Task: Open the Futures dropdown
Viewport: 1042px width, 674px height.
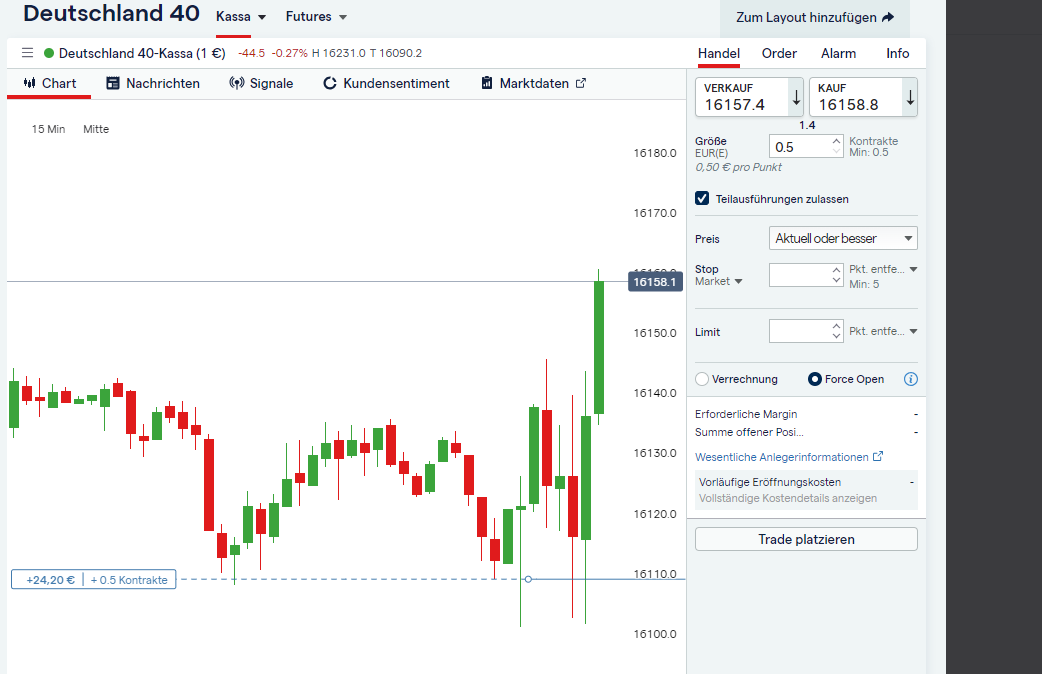Action: (x=316, y=17)
